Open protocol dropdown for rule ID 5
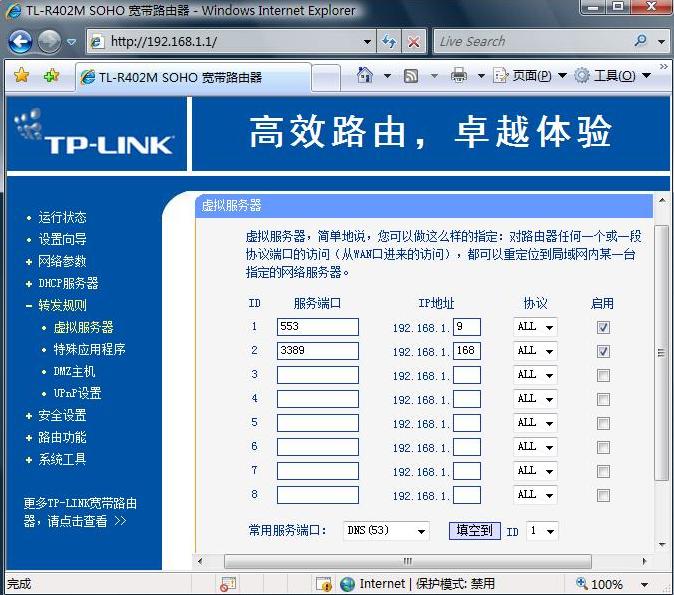The height and width of the screenshot is (595, 674). [535, 423]
